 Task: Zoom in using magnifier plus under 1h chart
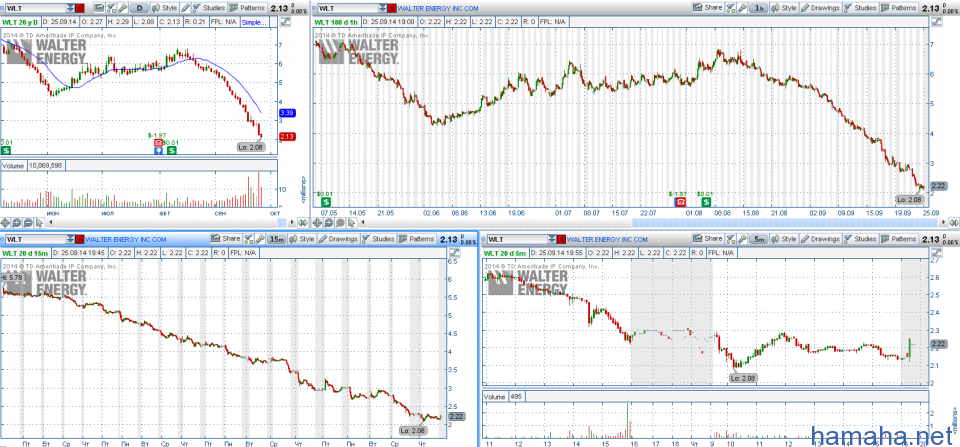click(329, 222)
